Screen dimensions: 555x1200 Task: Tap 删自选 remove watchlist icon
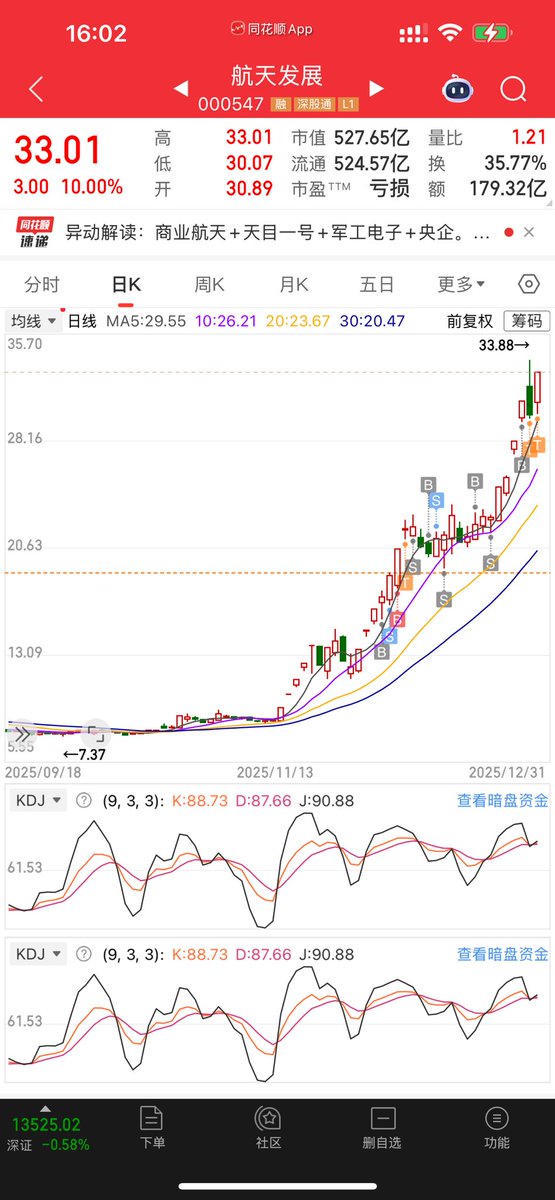382,1126
